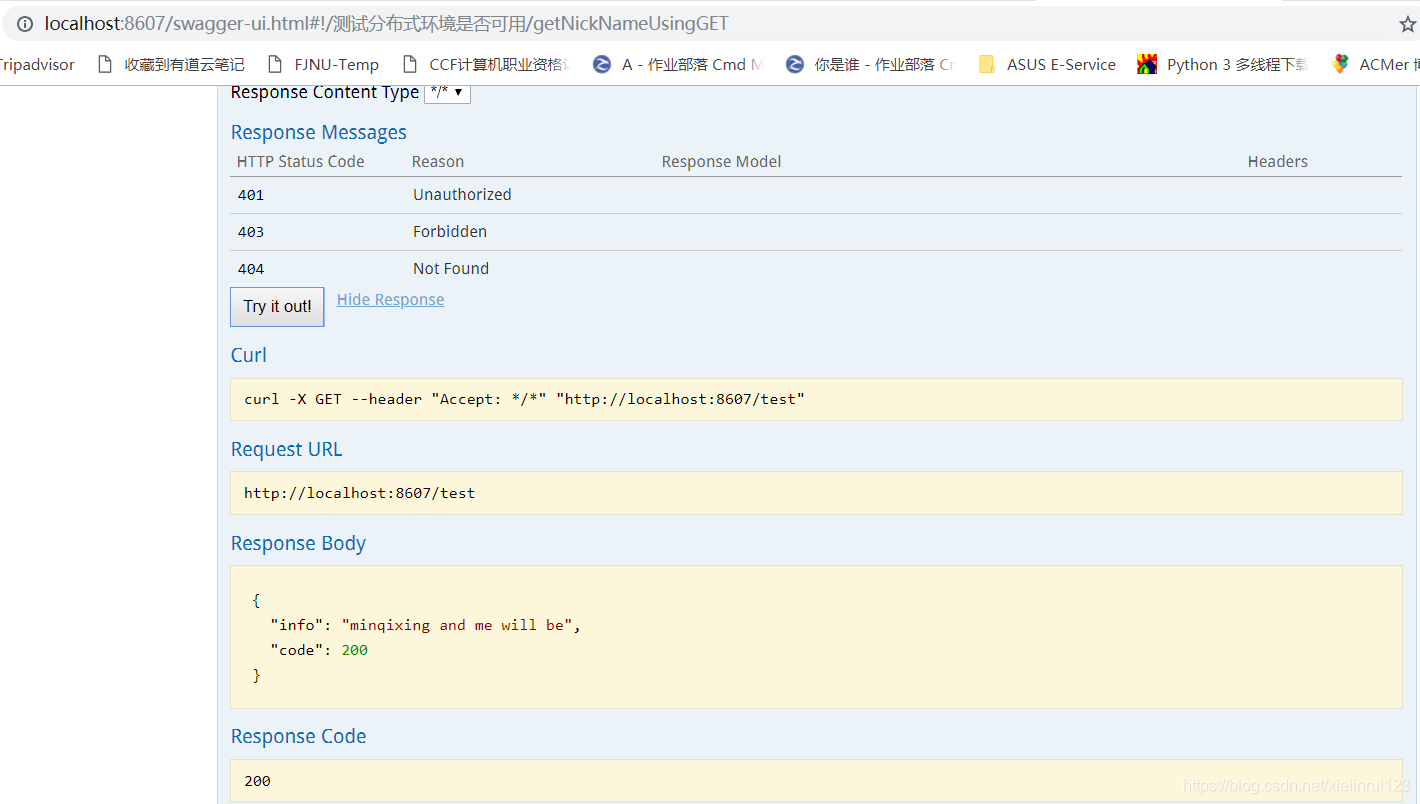Screen dimensions: 1420x804
Task: Bookmark this page with the star icon
Action: click(1408, 24)
